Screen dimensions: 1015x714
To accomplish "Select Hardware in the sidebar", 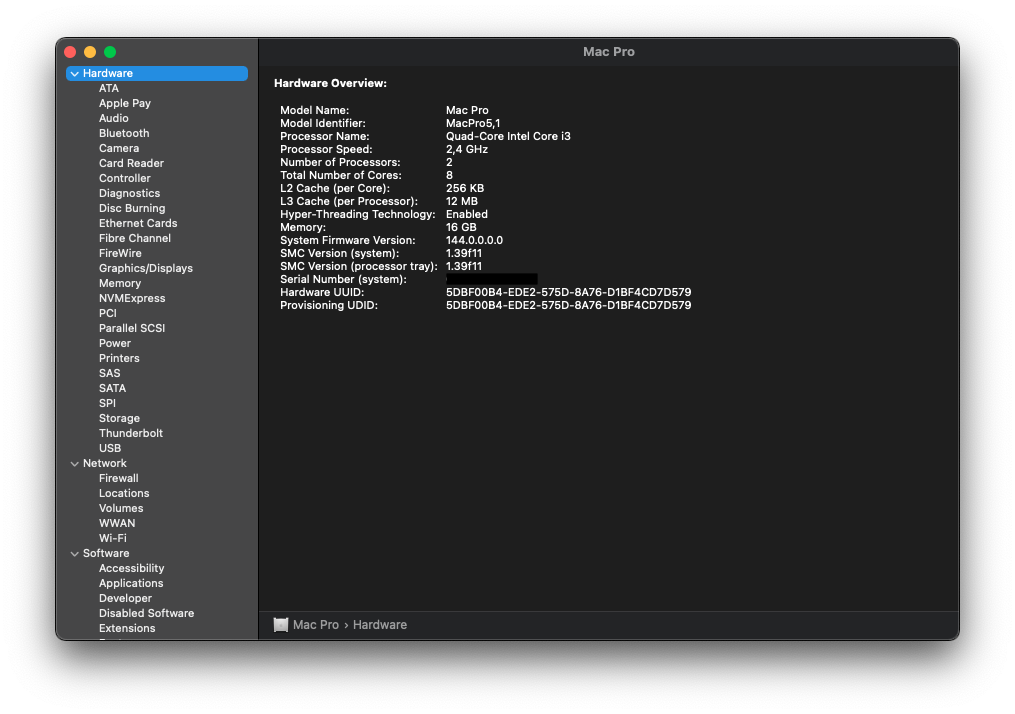I will pos(157,73).
